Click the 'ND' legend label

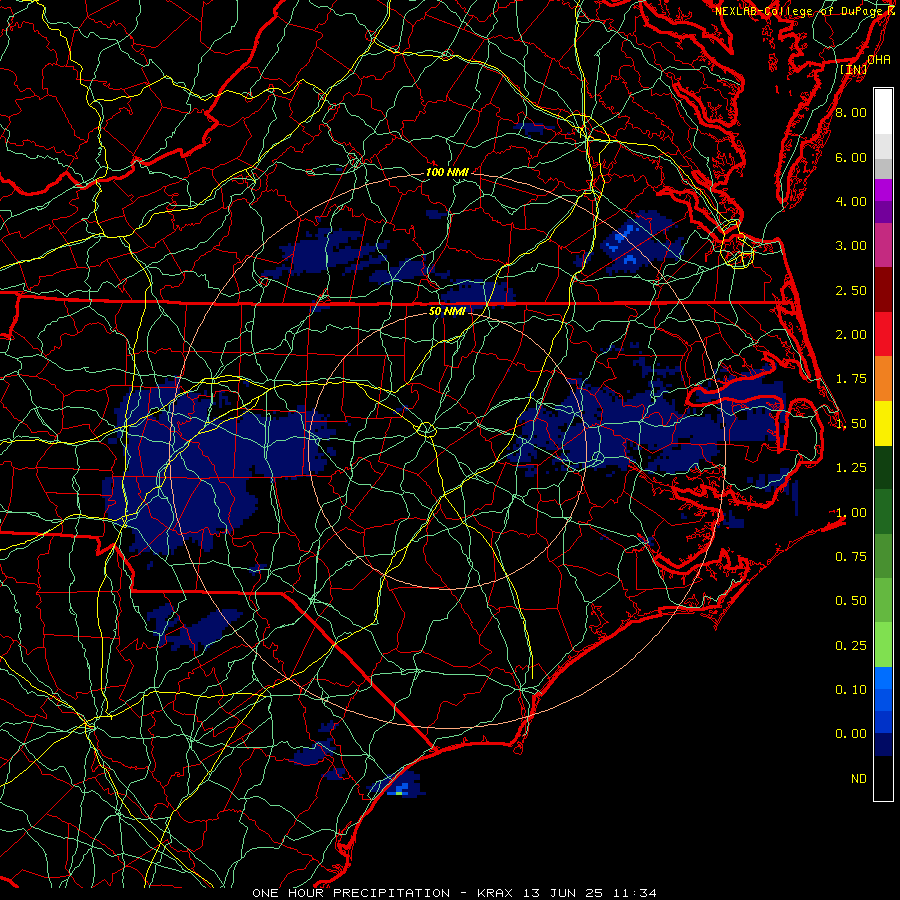click(859, 779)
